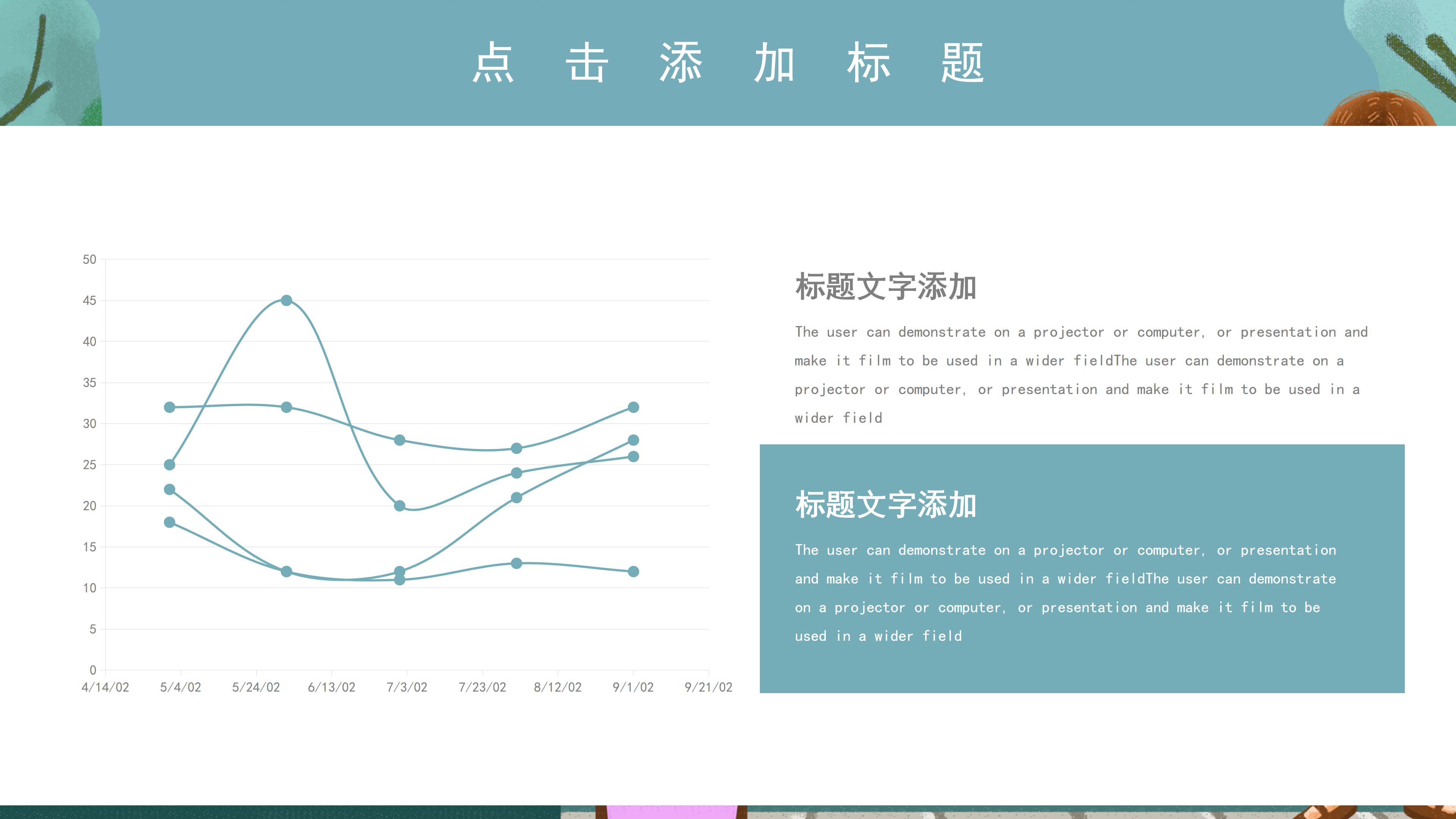The height and width of the screenshot is (819, 1456).
Task: Click the 50 label on y-axis
Action: click(89, 259)
